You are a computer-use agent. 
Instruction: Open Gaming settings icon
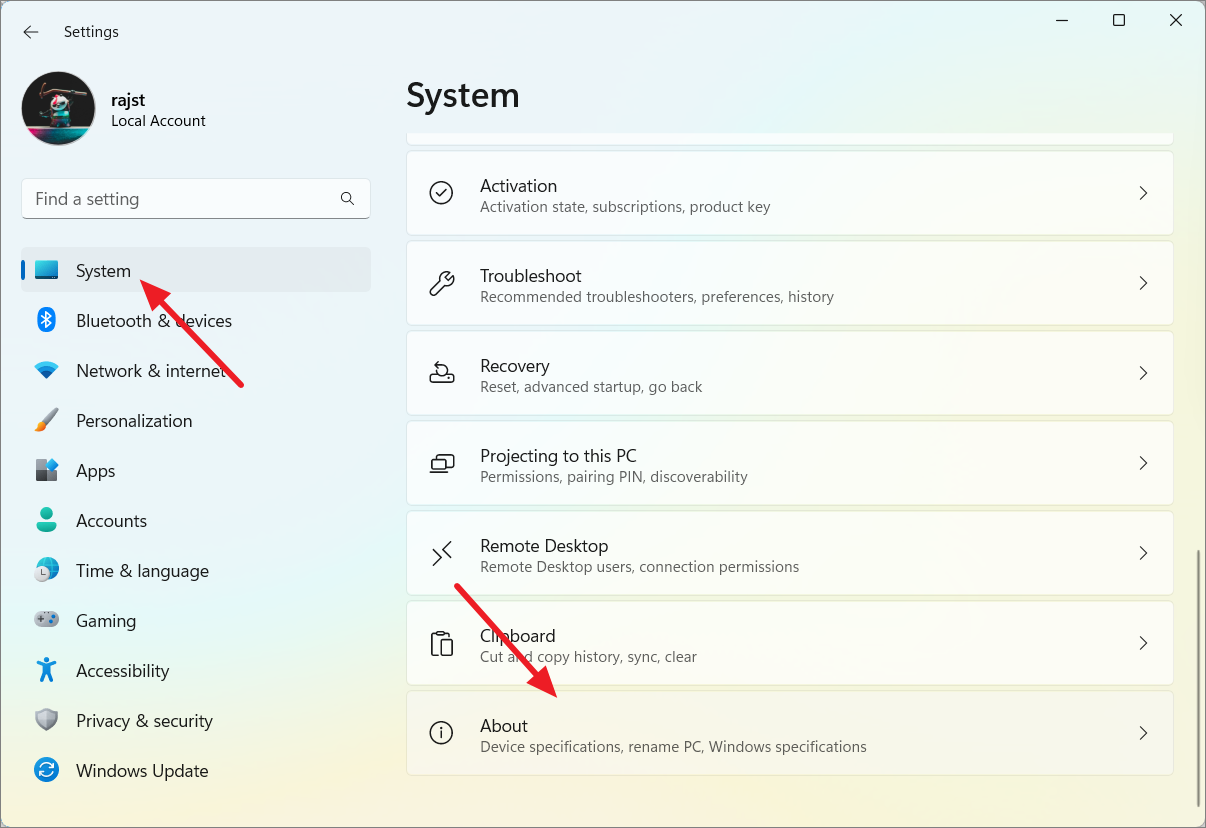47,620
